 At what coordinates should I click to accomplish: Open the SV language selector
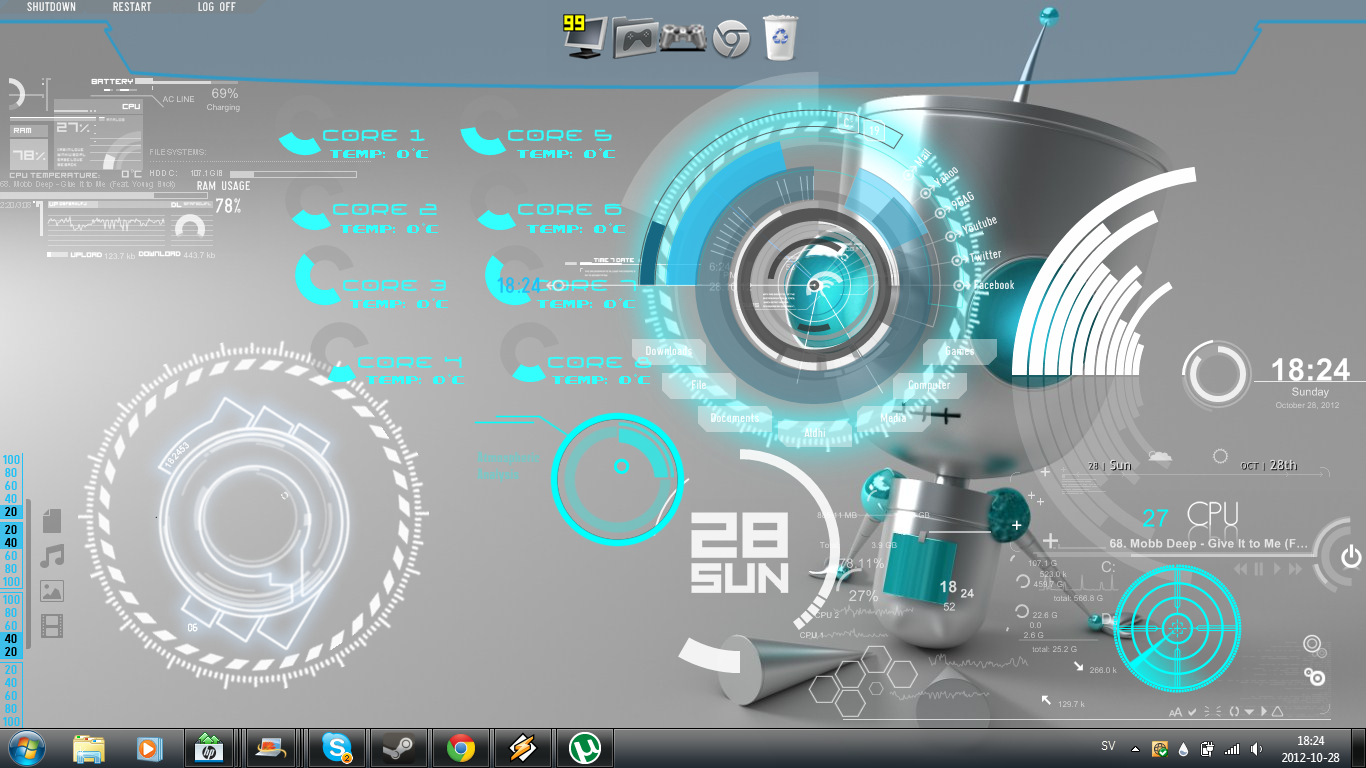pos(1108,746)
